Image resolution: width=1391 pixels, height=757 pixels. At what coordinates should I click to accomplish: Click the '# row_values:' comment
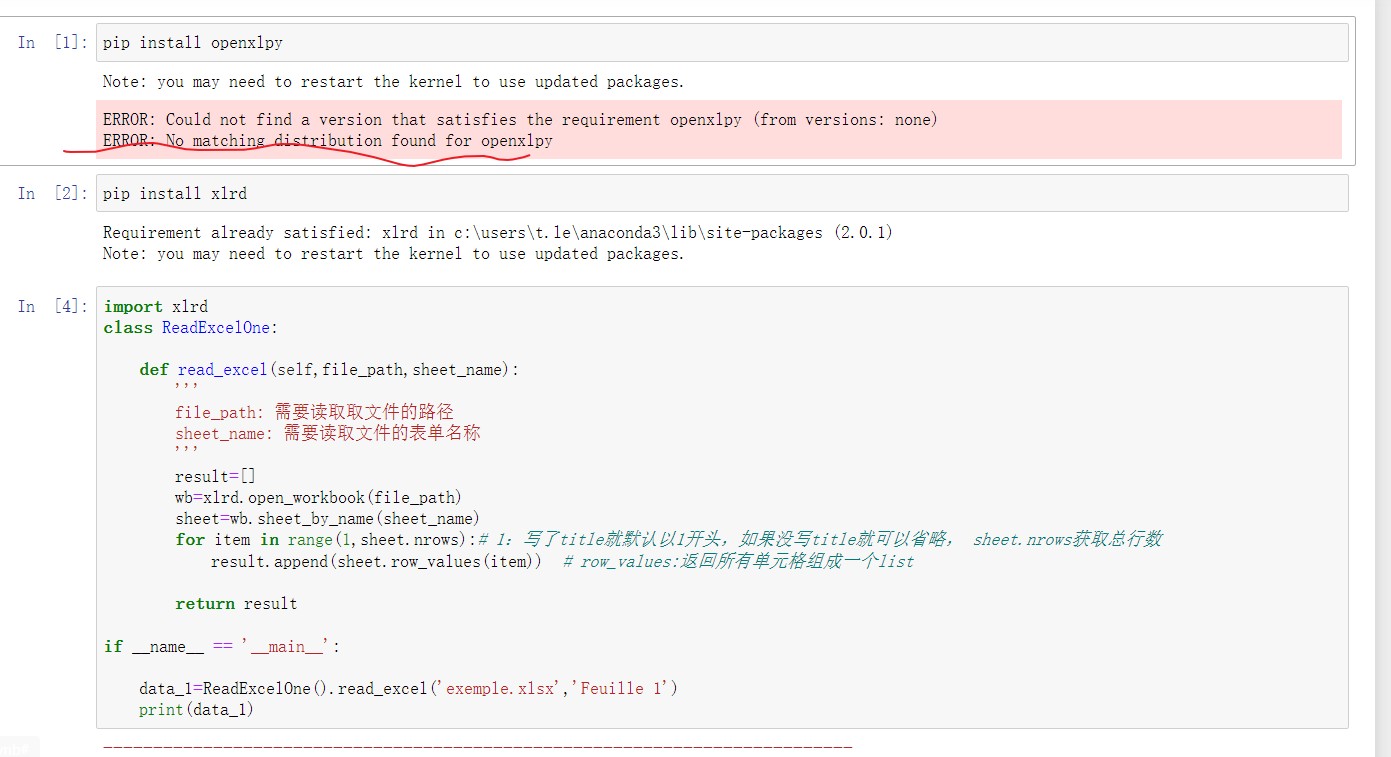tap(739, 561)
